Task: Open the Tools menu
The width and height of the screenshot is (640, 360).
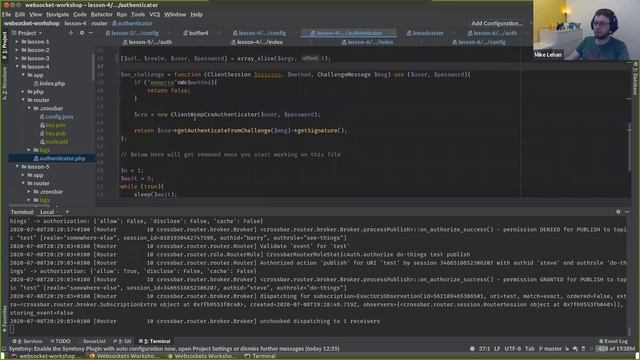Action: pyautogui.click(x=138, y=14)
